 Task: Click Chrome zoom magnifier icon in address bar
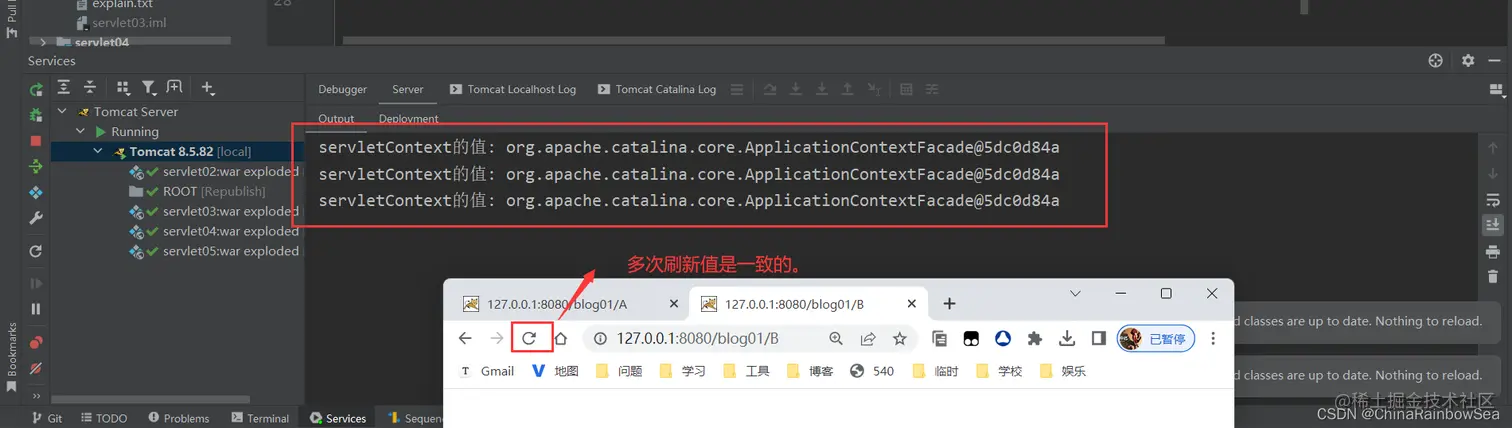tap(836, 339)
